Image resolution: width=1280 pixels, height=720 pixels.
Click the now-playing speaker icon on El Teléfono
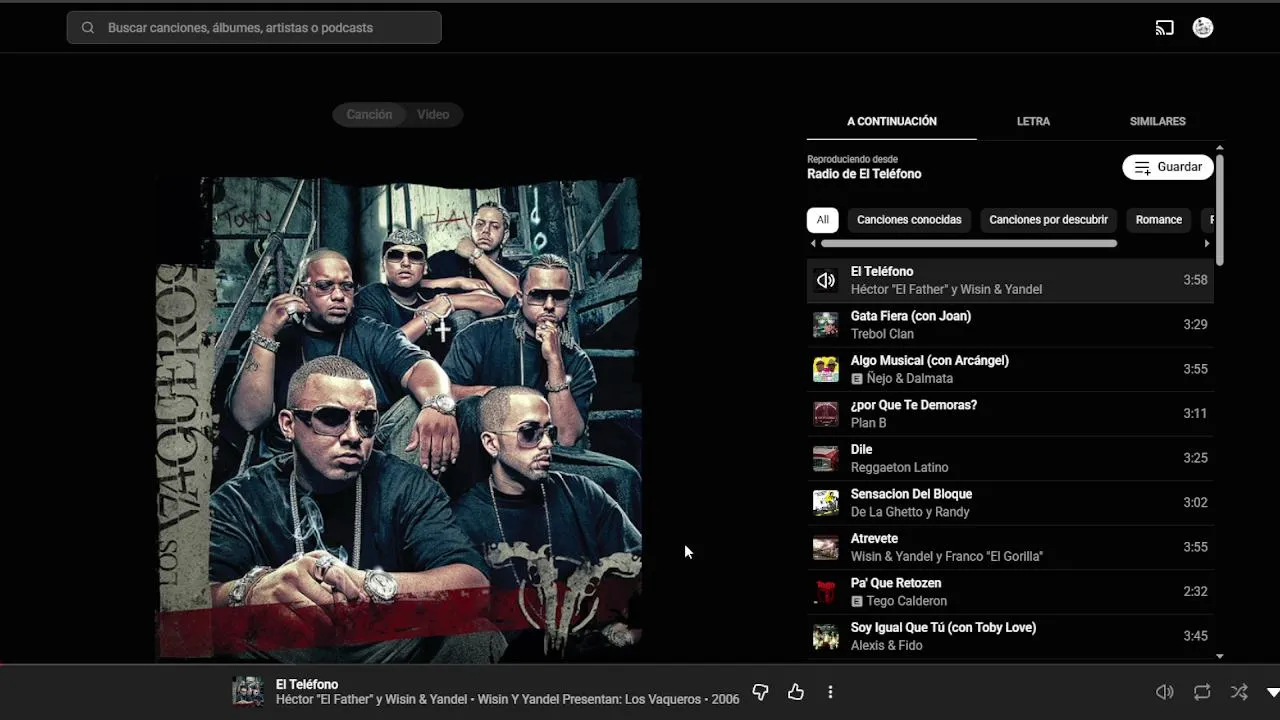[826, 281]
